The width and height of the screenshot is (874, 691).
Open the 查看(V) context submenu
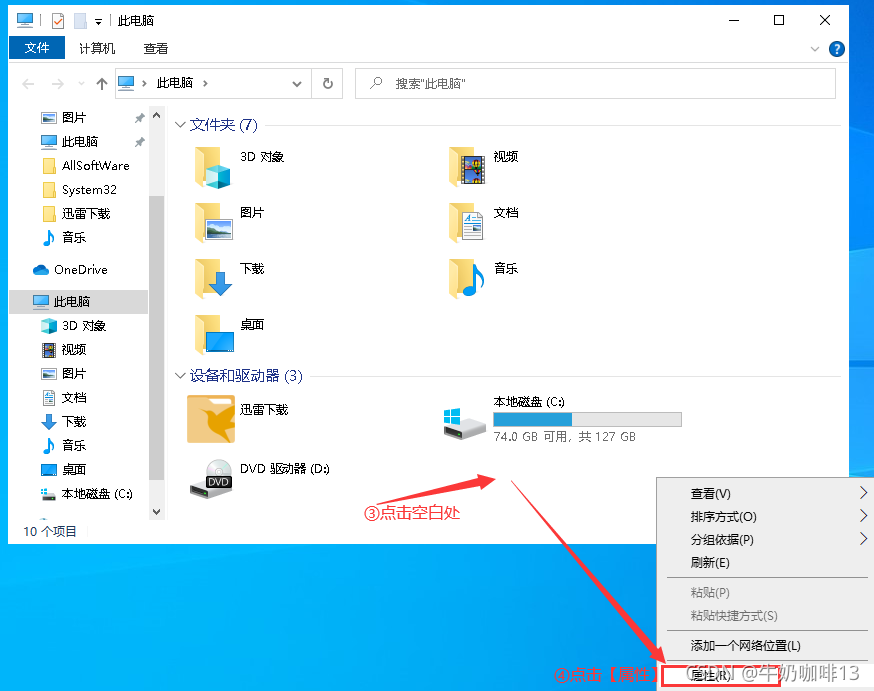click(764, 494)
